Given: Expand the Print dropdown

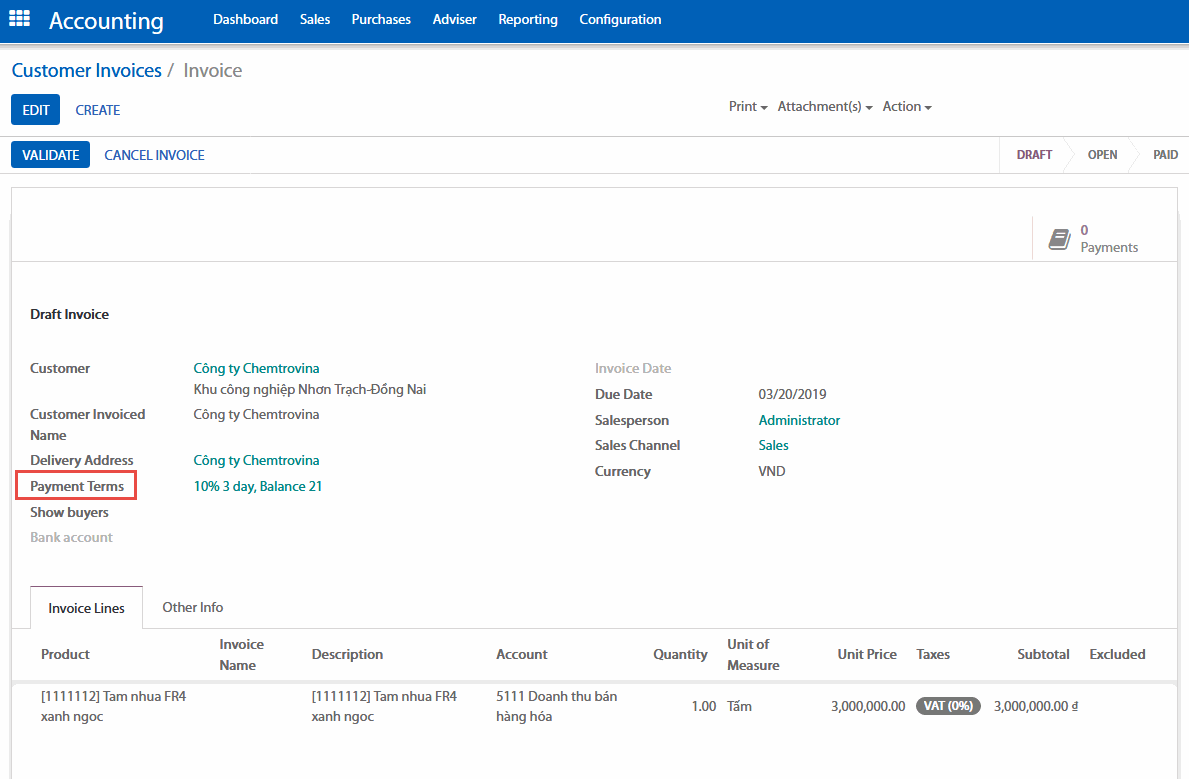Looking at the screenshot, I should click(747, 107).
